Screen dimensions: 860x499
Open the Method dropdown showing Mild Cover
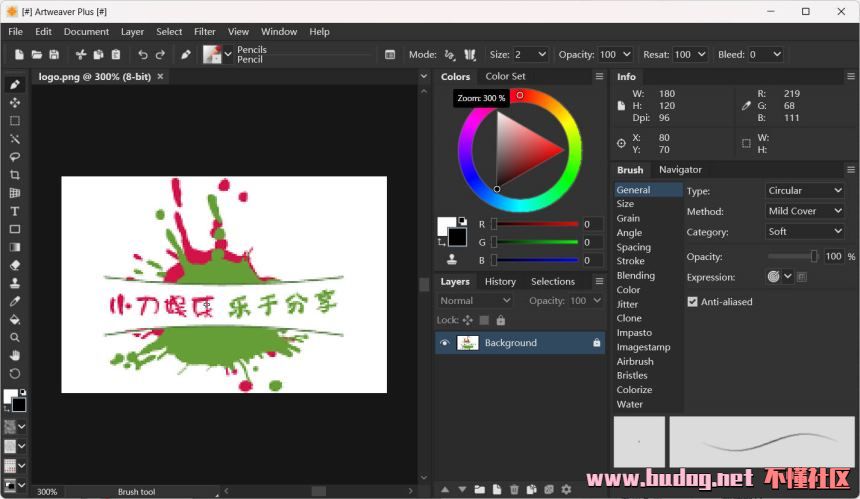(x=805, y=211)
